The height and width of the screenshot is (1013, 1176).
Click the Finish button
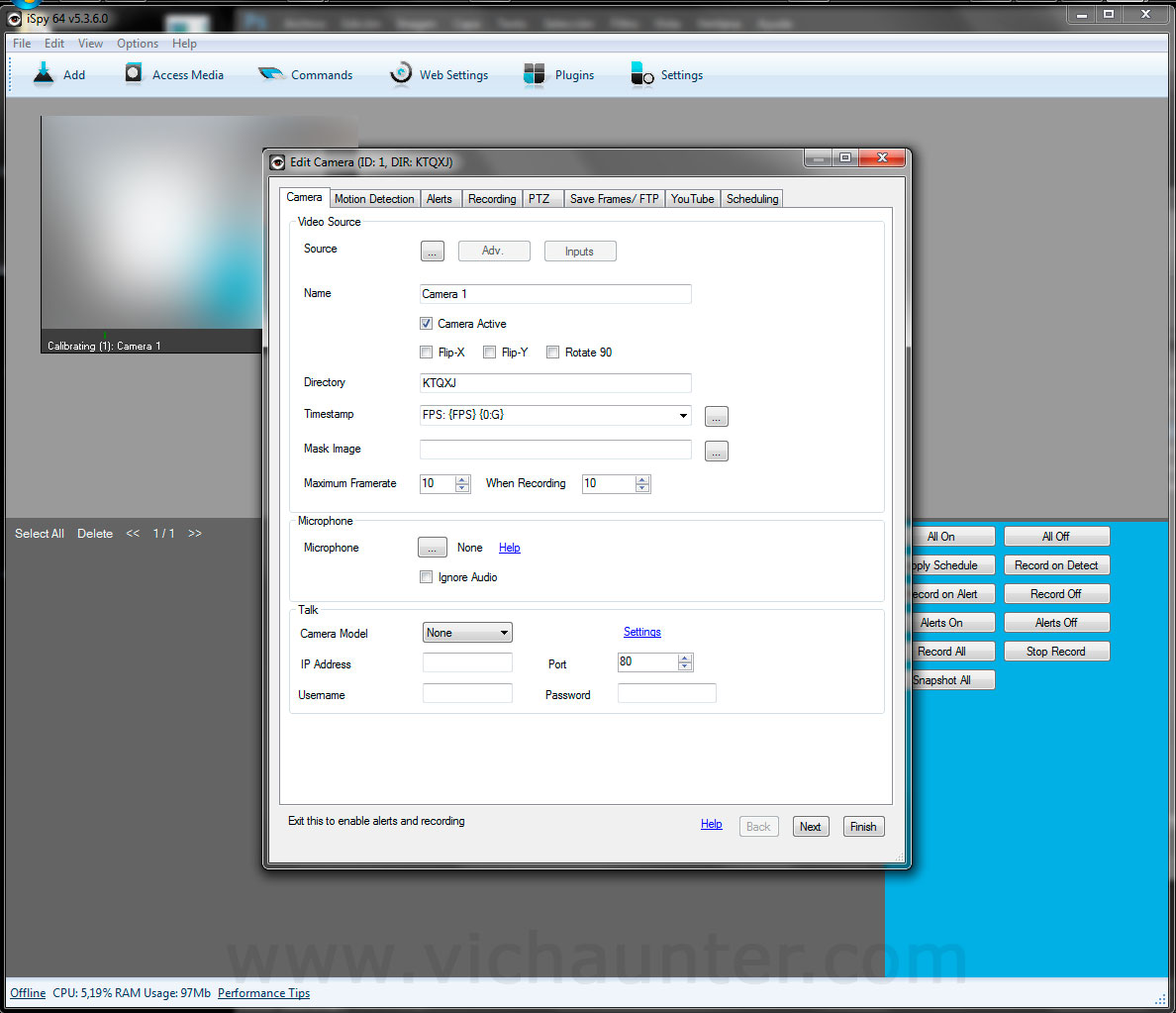point(863,827)
